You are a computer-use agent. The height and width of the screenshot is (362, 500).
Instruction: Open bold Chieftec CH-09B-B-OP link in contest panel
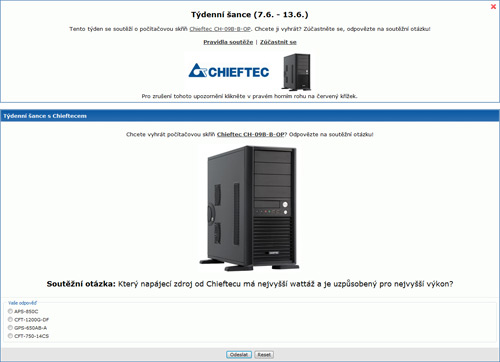pos(250,134)
